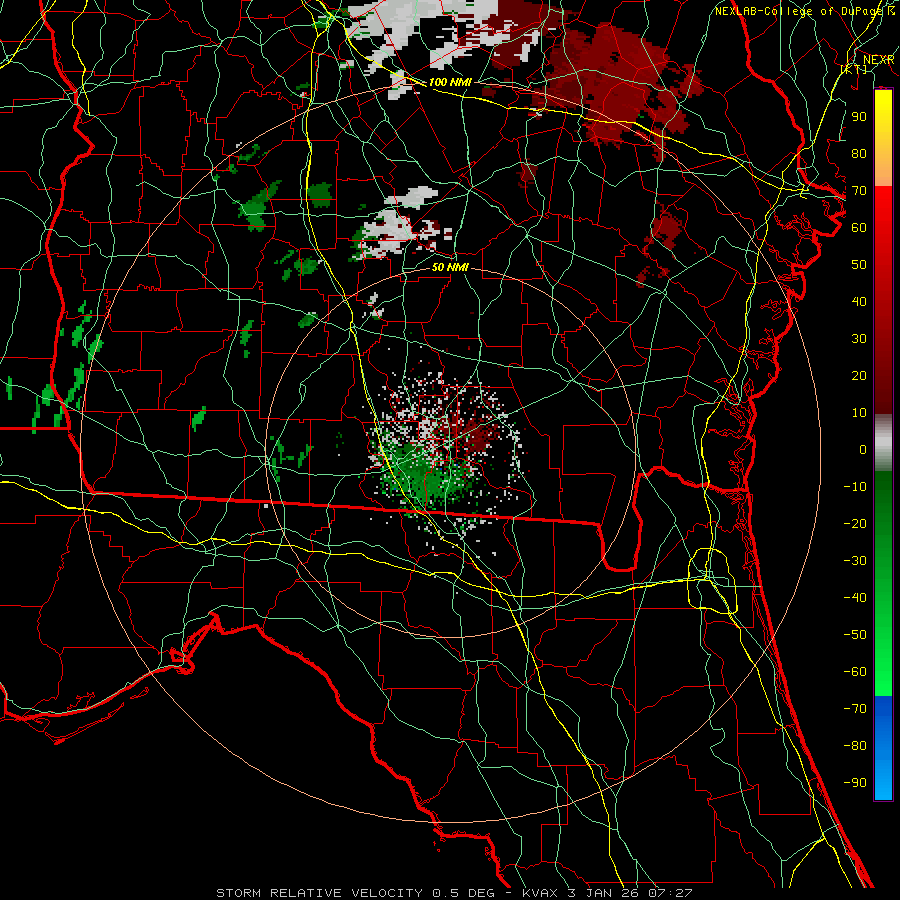Select the 10 value on the velocity scale

pyautogui.click(x=859, y=413)
